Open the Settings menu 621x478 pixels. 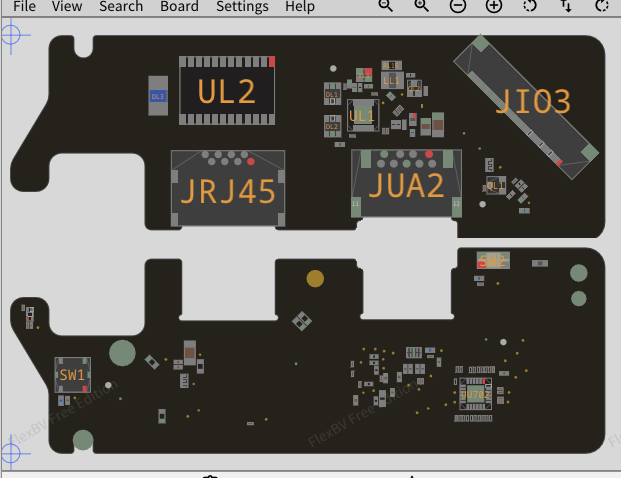242,6
